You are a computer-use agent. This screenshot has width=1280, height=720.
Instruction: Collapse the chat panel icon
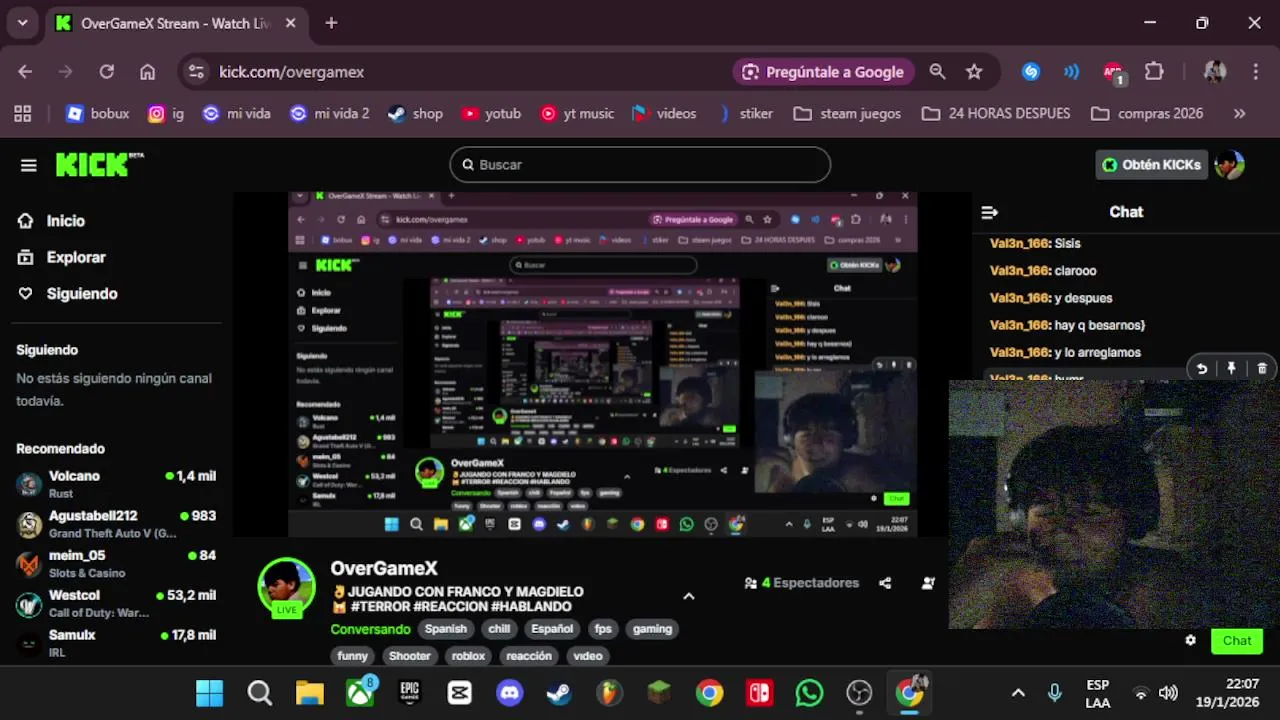pos(989,212)
